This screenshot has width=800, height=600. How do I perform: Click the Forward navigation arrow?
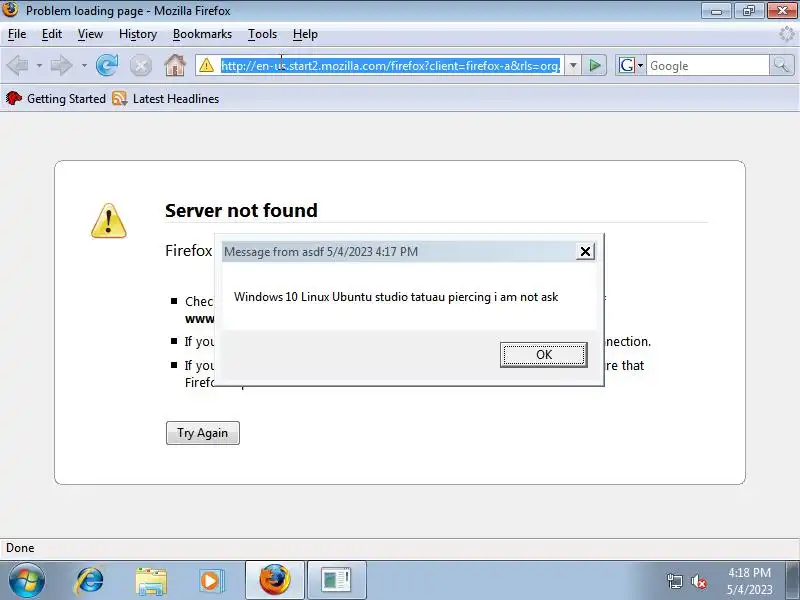(x=61, y=65)
